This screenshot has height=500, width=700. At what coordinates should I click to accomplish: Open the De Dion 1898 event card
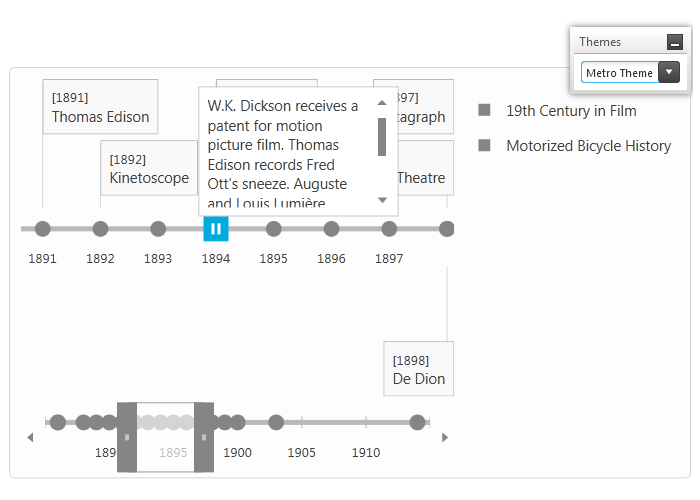pos(419,369)
